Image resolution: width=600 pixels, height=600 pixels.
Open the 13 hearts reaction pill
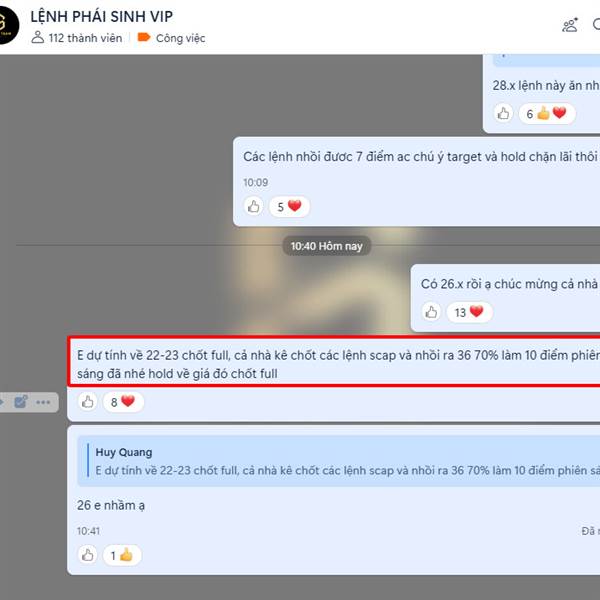(469, 312)
